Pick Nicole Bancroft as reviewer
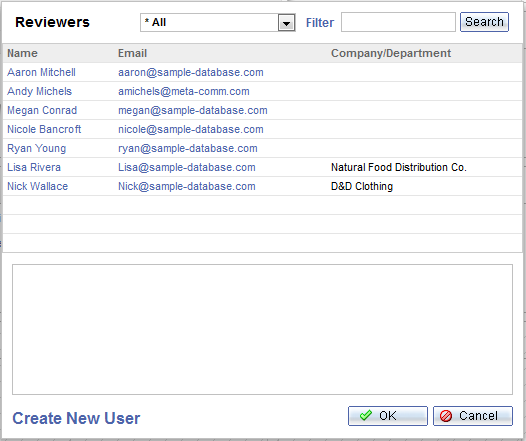The image size is (526, 441). pyautogui.click(x=44, y=129)
